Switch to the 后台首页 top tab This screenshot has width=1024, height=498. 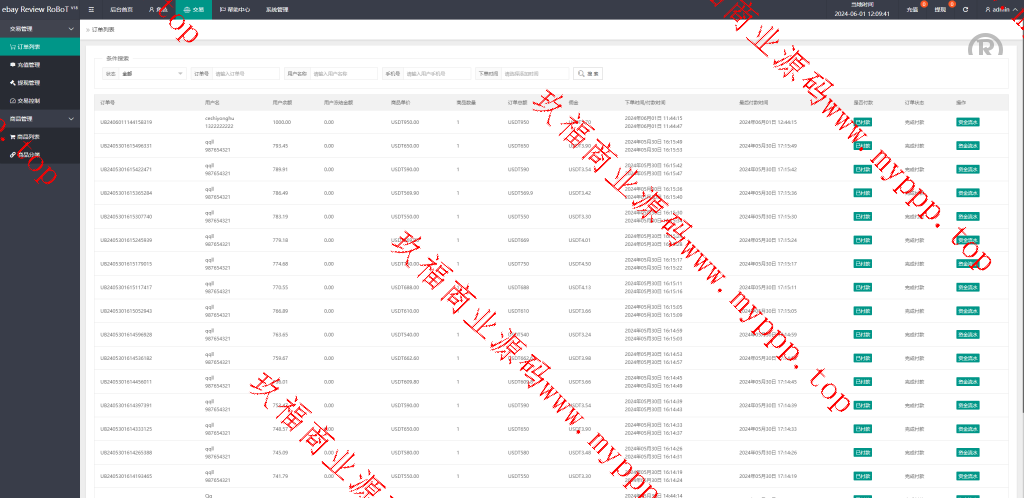[x=120, y=9]
